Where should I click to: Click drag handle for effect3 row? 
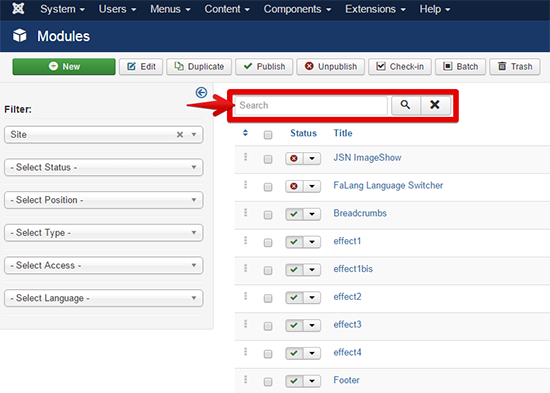coord(246,324)
